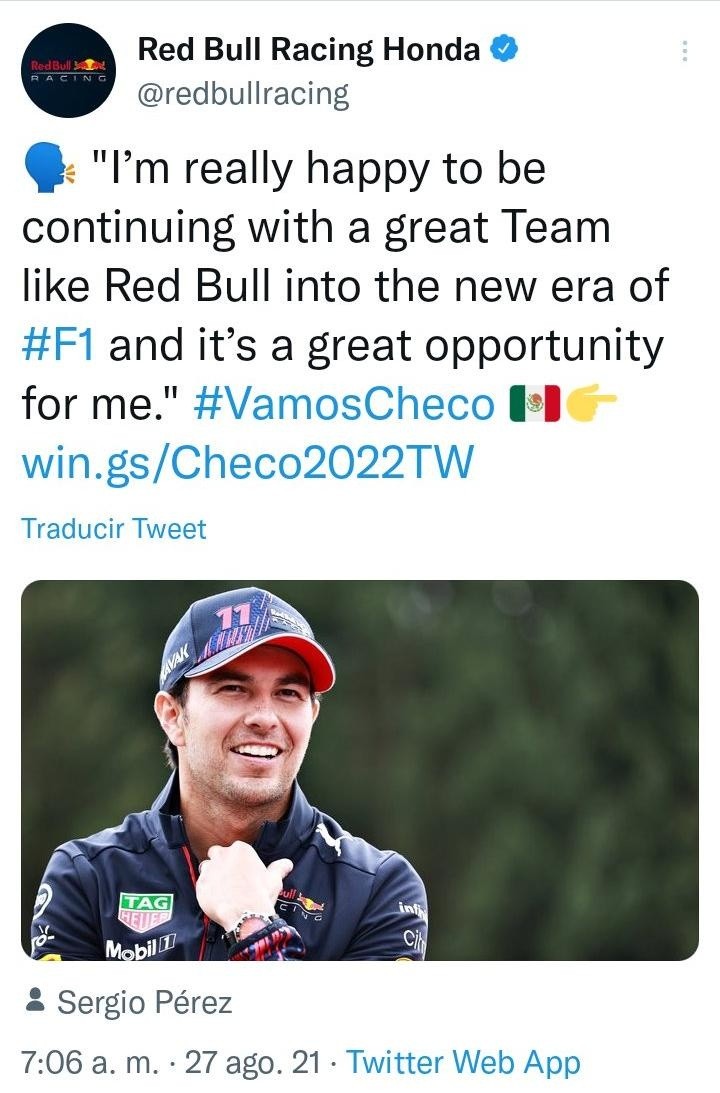Viewport: 720px width, 1093px height.
Task: Open the three-dot tweet options menu
Action: point(685,51)
